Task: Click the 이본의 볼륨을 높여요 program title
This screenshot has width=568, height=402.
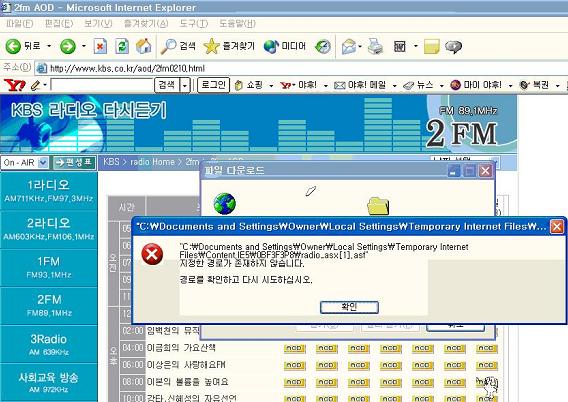Action: coord(187,382)
